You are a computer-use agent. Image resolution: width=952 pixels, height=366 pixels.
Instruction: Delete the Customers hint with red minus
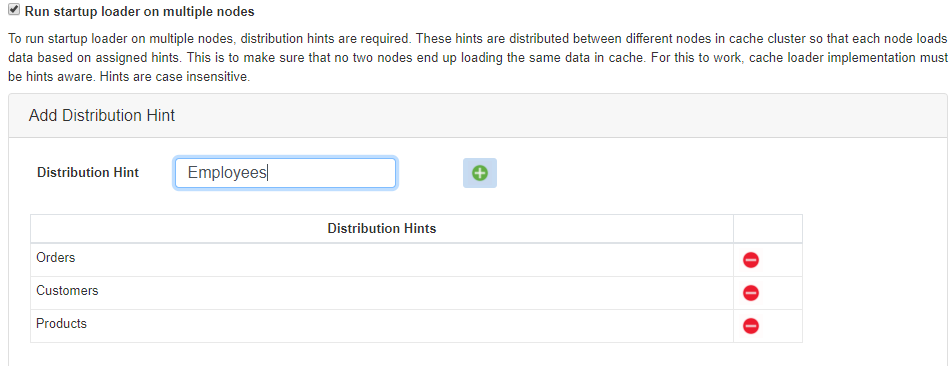(x=751, y=293)
